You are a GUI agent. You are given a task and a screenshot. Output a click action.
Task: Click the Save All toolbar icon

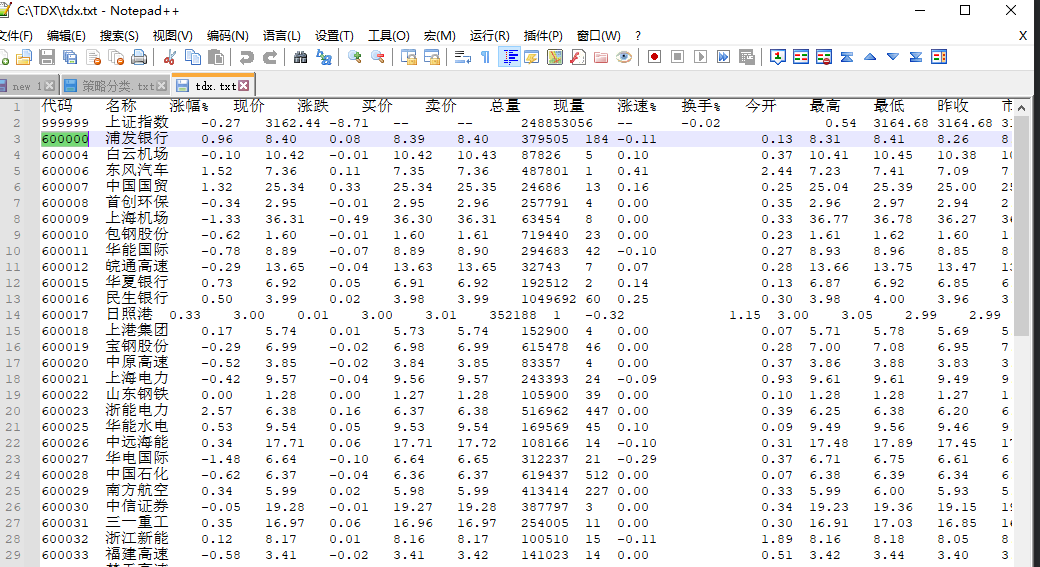point(70,57)
